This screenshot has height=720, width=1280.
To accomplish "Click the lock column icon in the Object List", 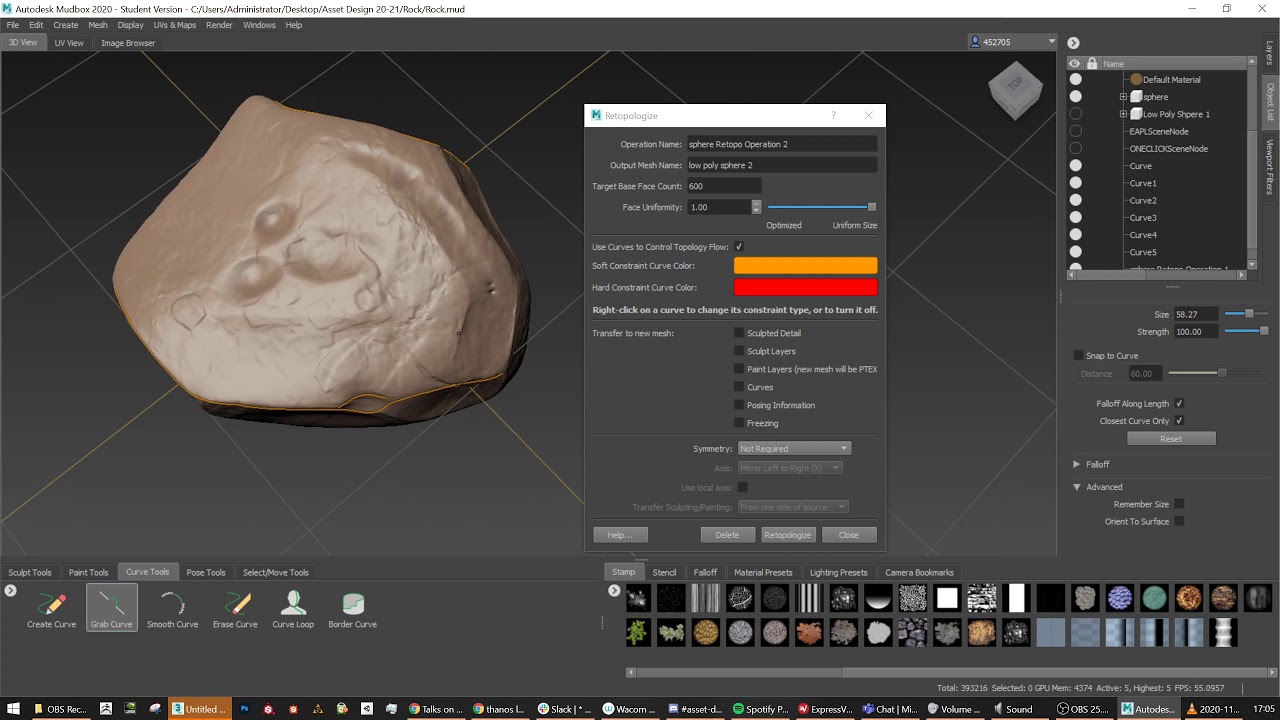I will [1092, 63].
